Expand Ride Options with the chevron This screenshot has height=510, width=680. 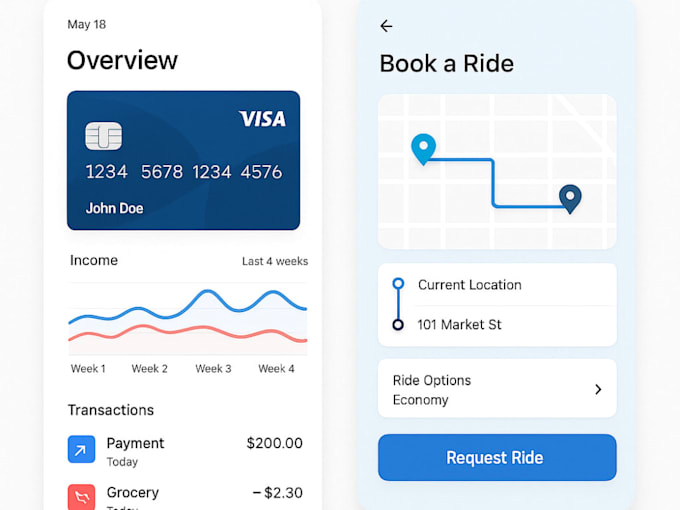coord(598,389)
